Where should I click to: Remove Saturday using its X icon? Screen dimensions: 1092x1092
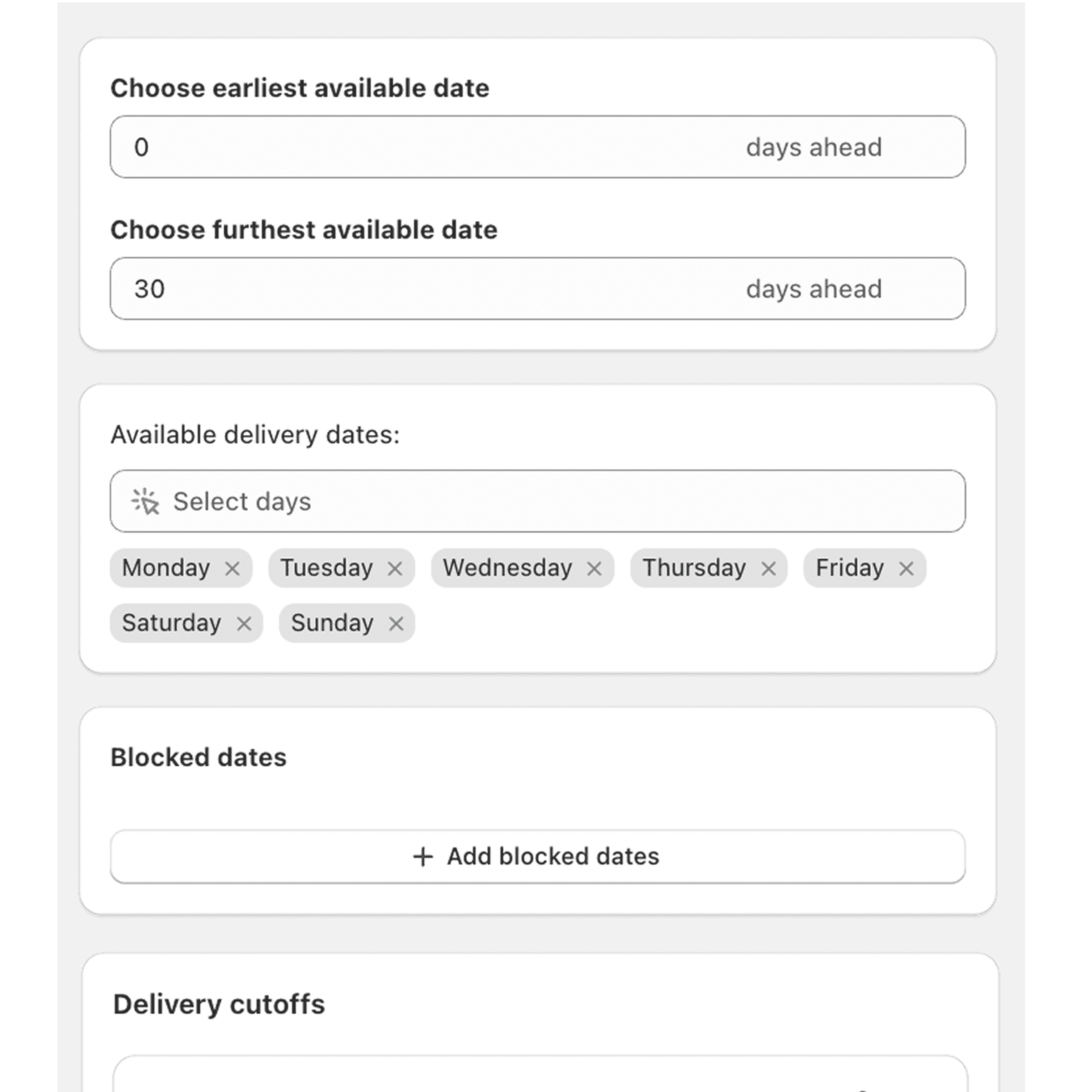click(246, 623)
